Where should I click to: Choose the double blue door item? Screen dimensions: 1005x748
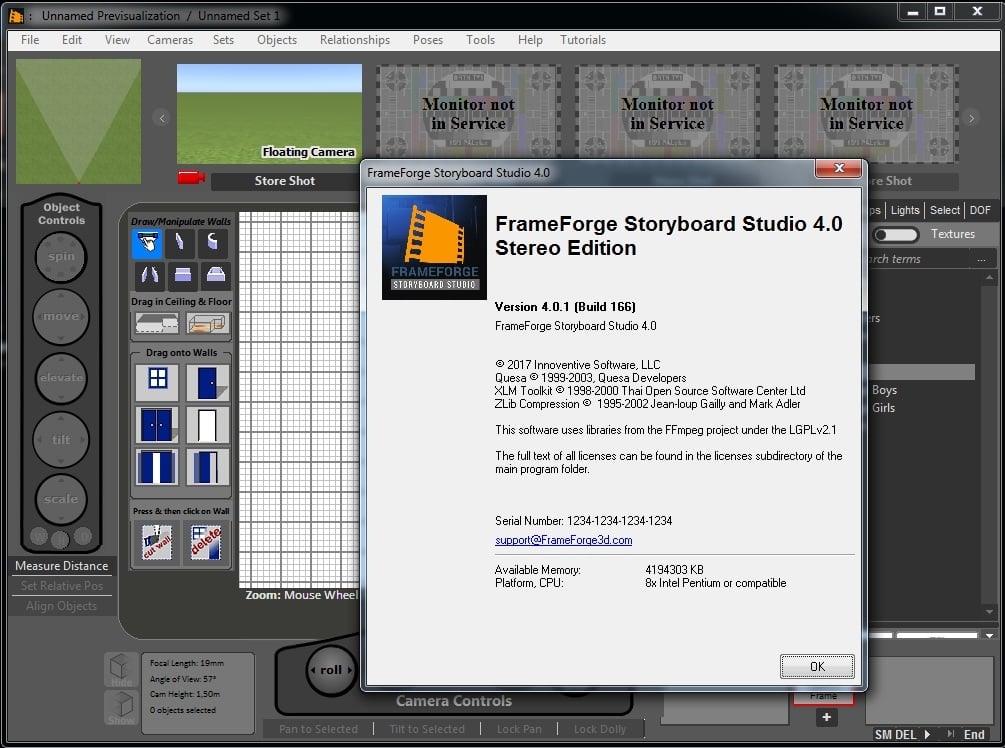[x=156, y=424]
